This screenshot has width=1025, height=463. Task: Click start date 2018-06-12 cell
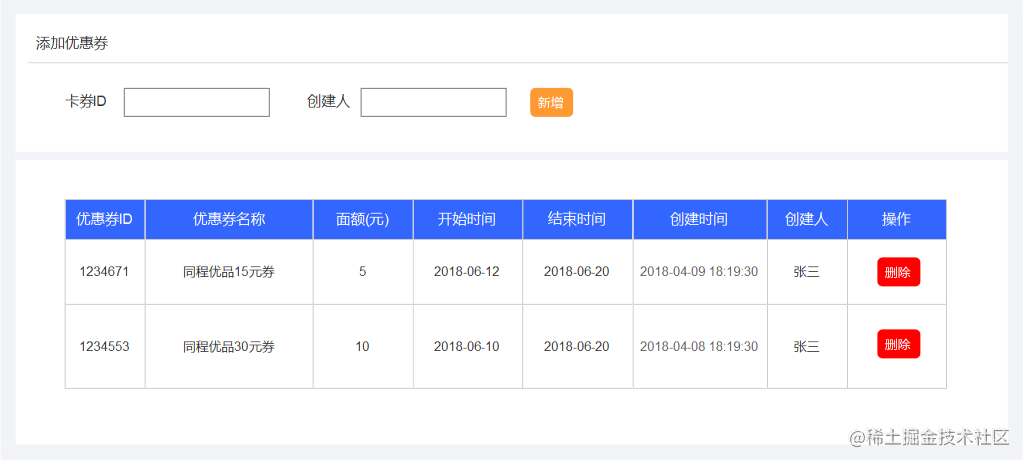(467, 272)
